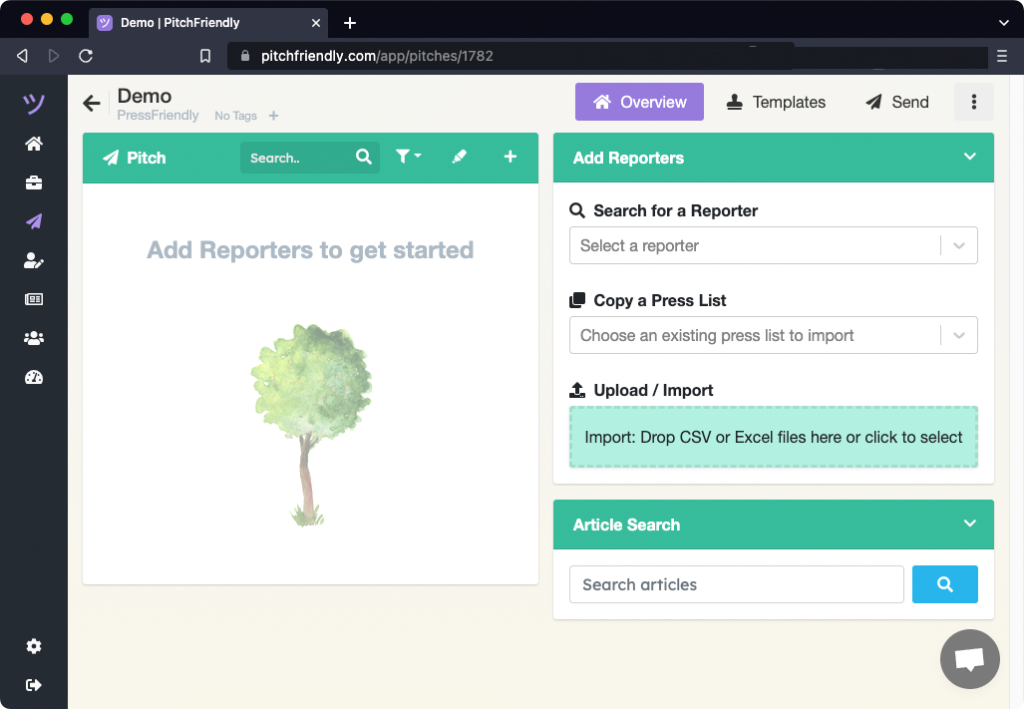This screenshot has width=1024, height=709.
Task: Open the dashboard gauge sidebar icon
Action: click(x=34, y=378)
